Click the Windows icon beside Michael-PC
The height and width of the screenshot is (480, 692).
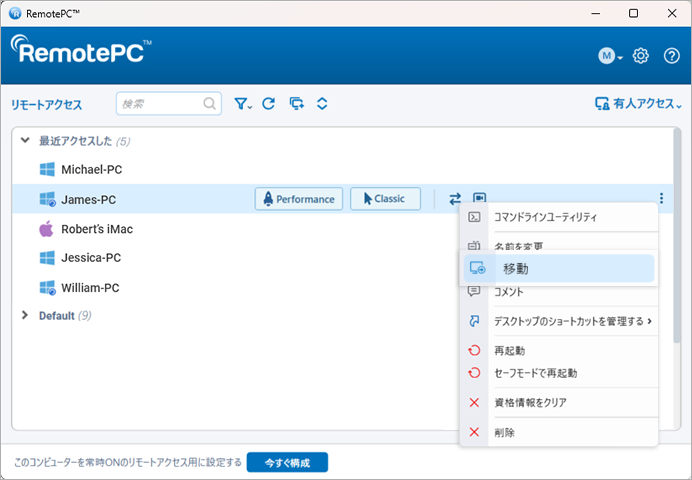pyautogui.click(x=47, y=169)
